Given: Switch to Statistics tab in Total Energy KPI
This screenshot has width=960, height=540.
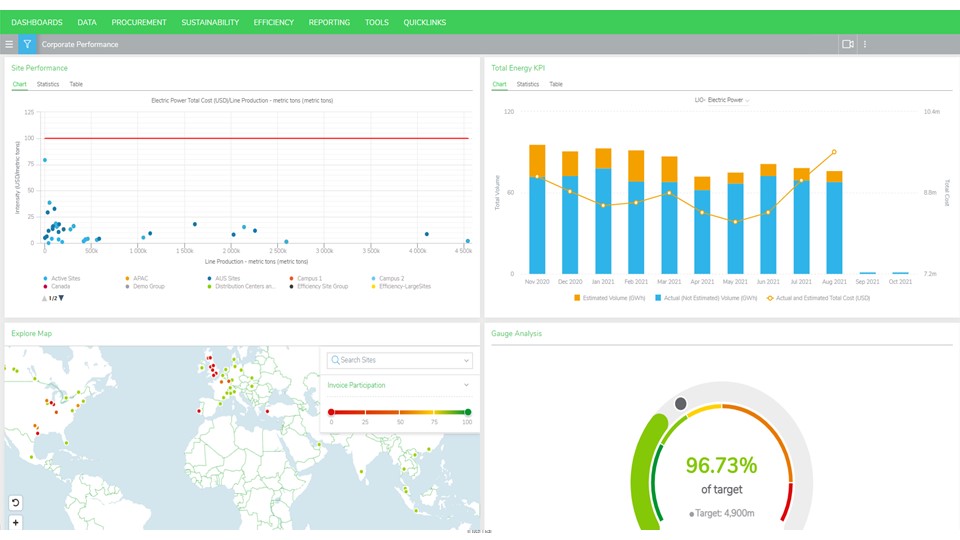Looking at the screenshot, I should click(528, 84).
